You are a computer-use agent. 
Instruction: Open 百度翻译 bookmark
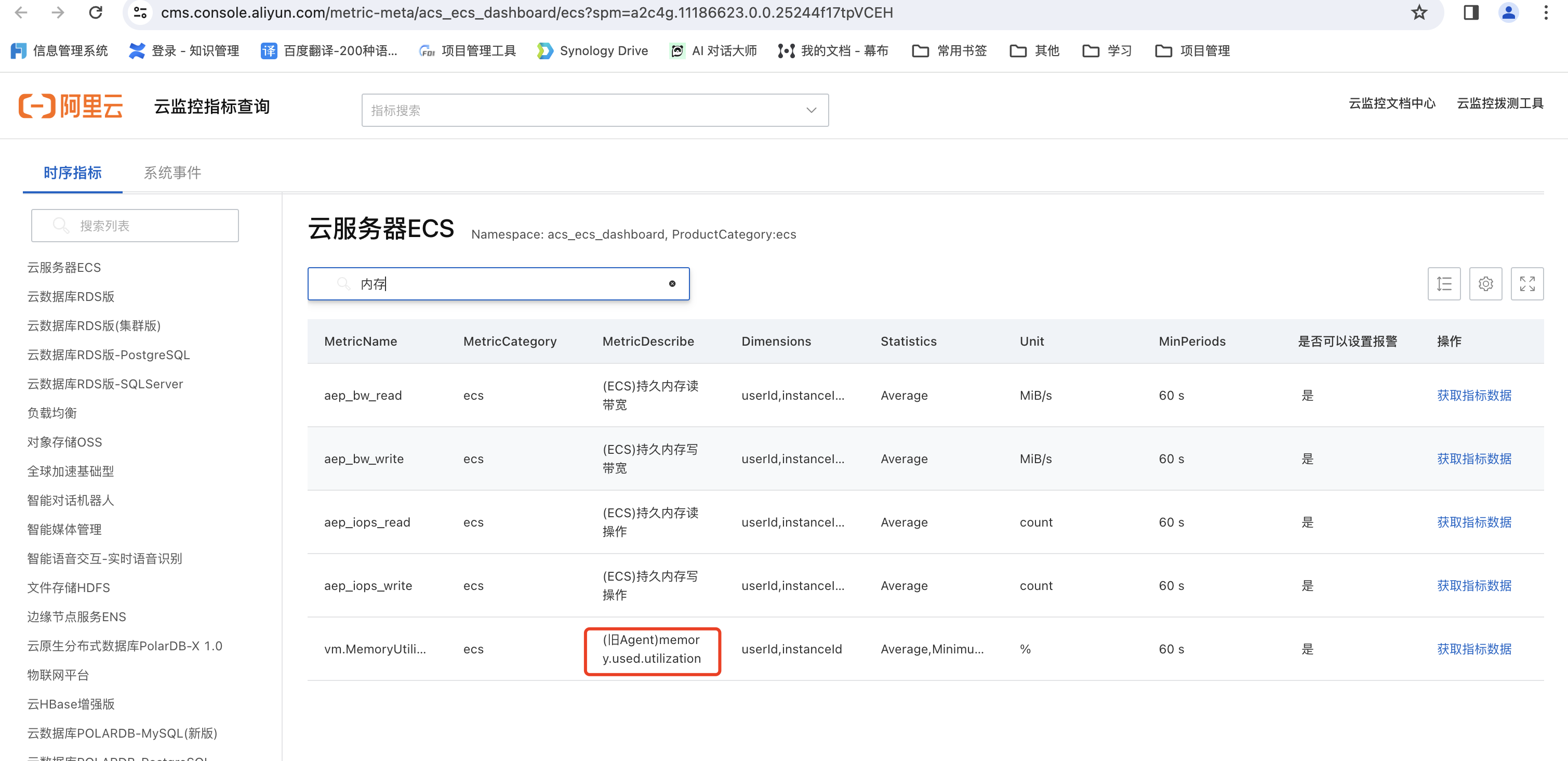click(x=329, y=50)
